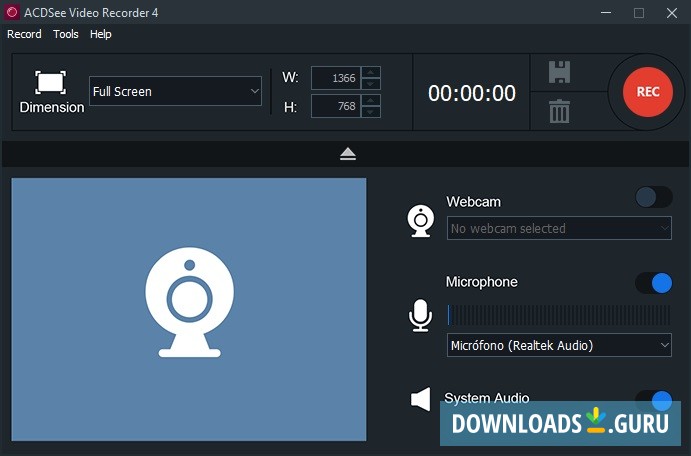Screen dimensions: 691x456
Task: Open the Full Screen dimension dropdown
Action: [175, 91]
